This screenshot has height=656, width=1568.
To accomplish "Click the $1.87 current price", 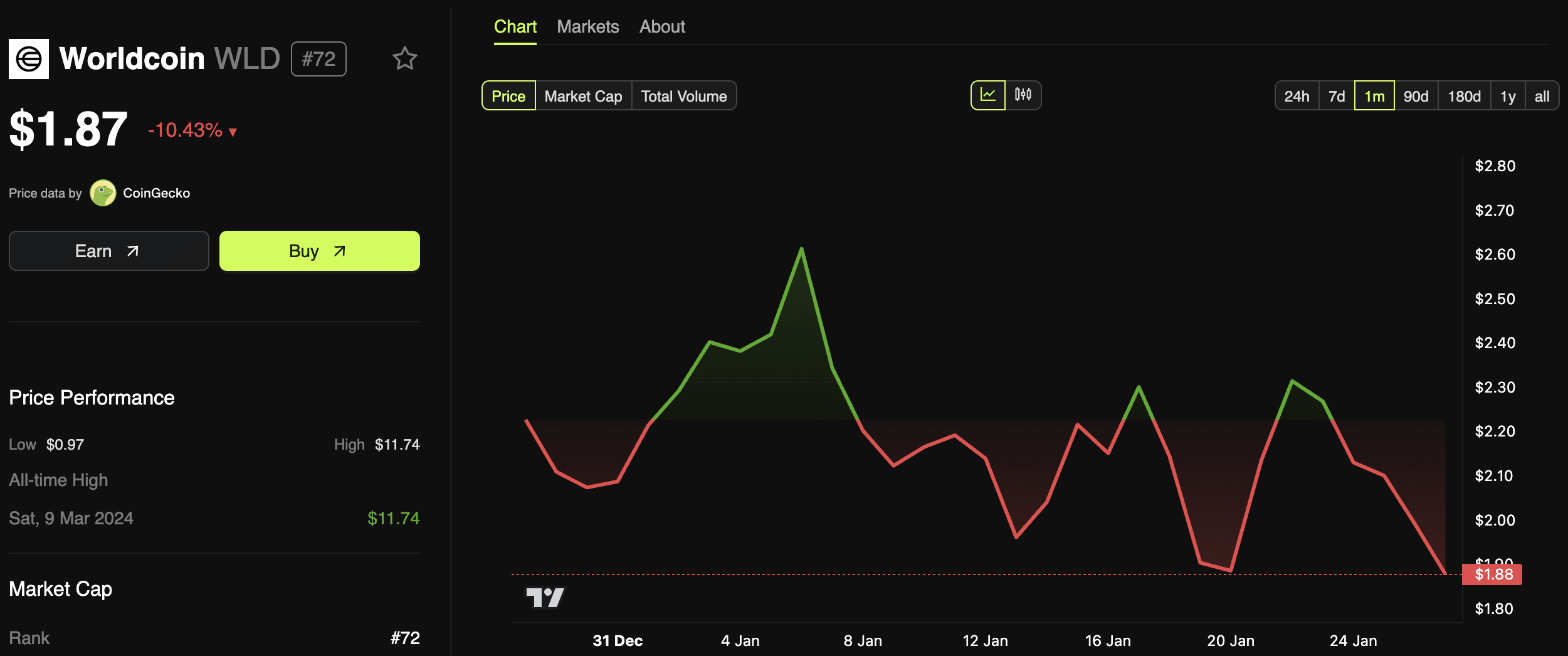I will [68, 129].
